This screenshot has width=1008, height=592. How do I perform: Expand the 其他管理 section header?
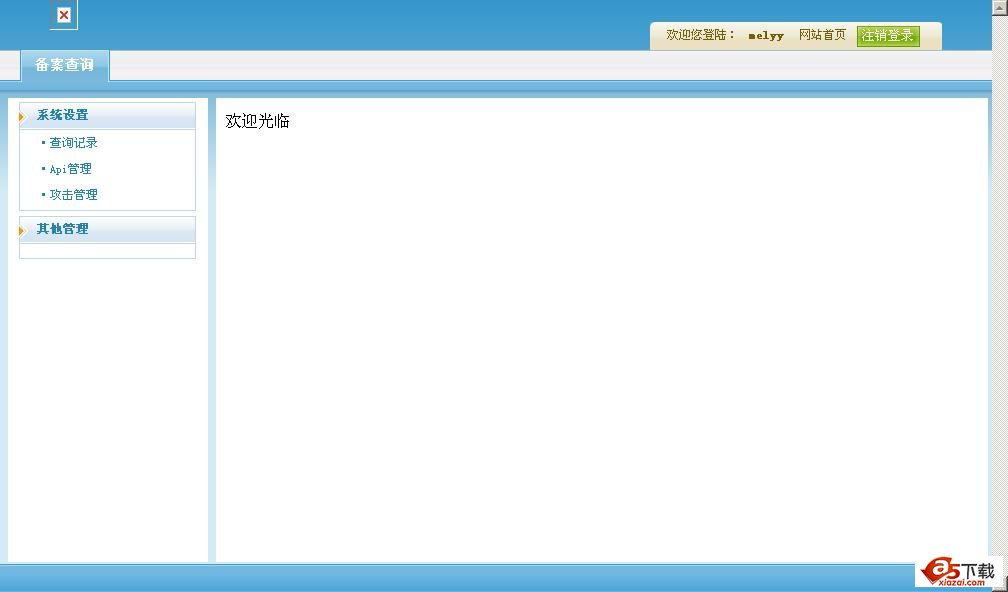pos(107,229)
